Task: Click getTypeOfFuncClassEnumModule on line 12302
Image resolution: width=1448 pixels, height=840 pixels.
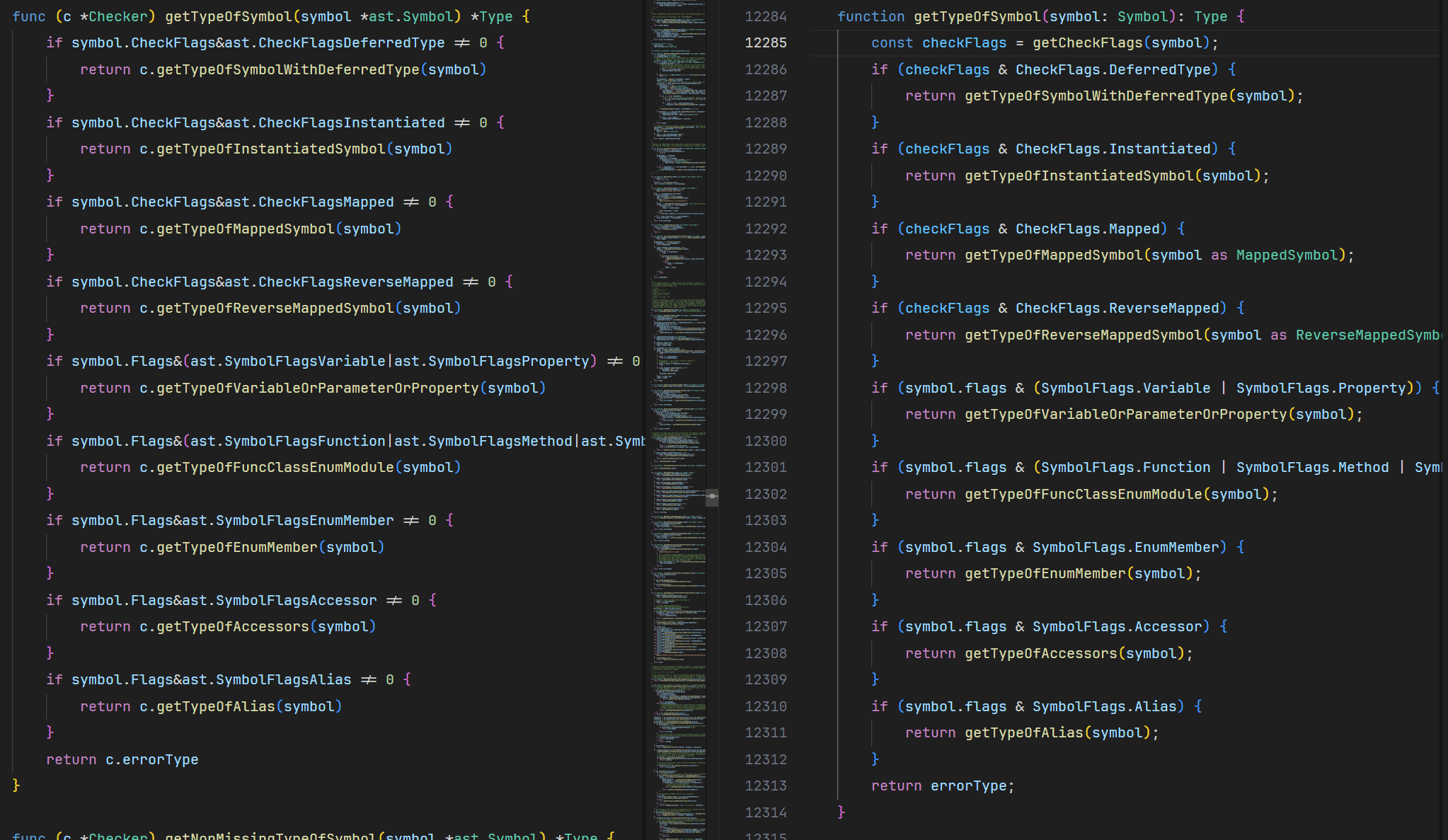Action: [x=1084, y=494]
